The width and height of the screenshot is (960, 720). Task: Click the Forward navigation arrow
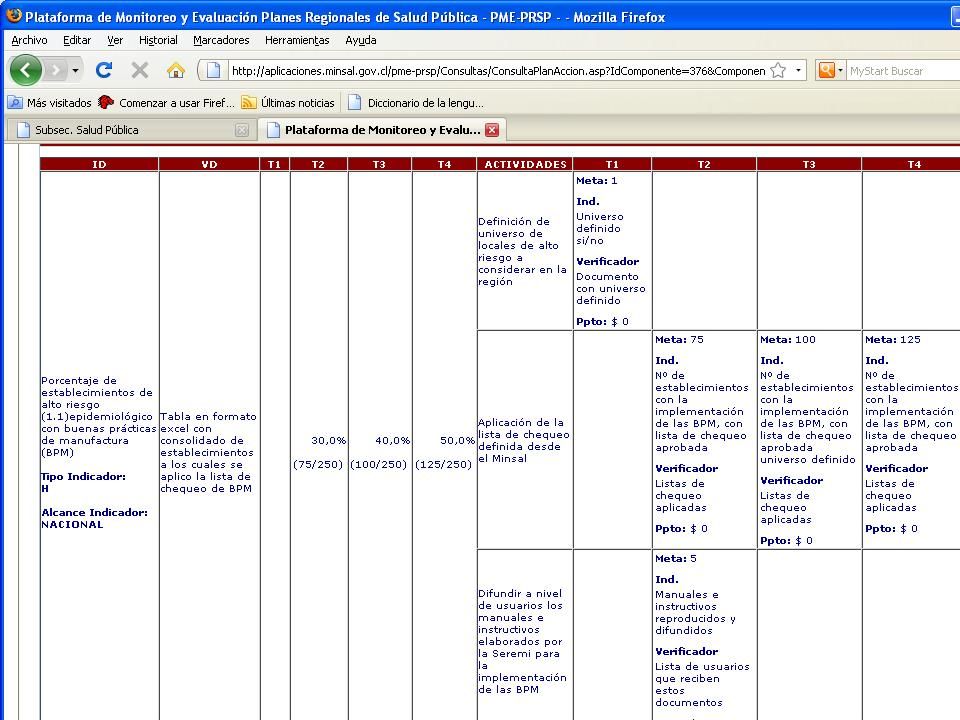[x=56, y=70]
